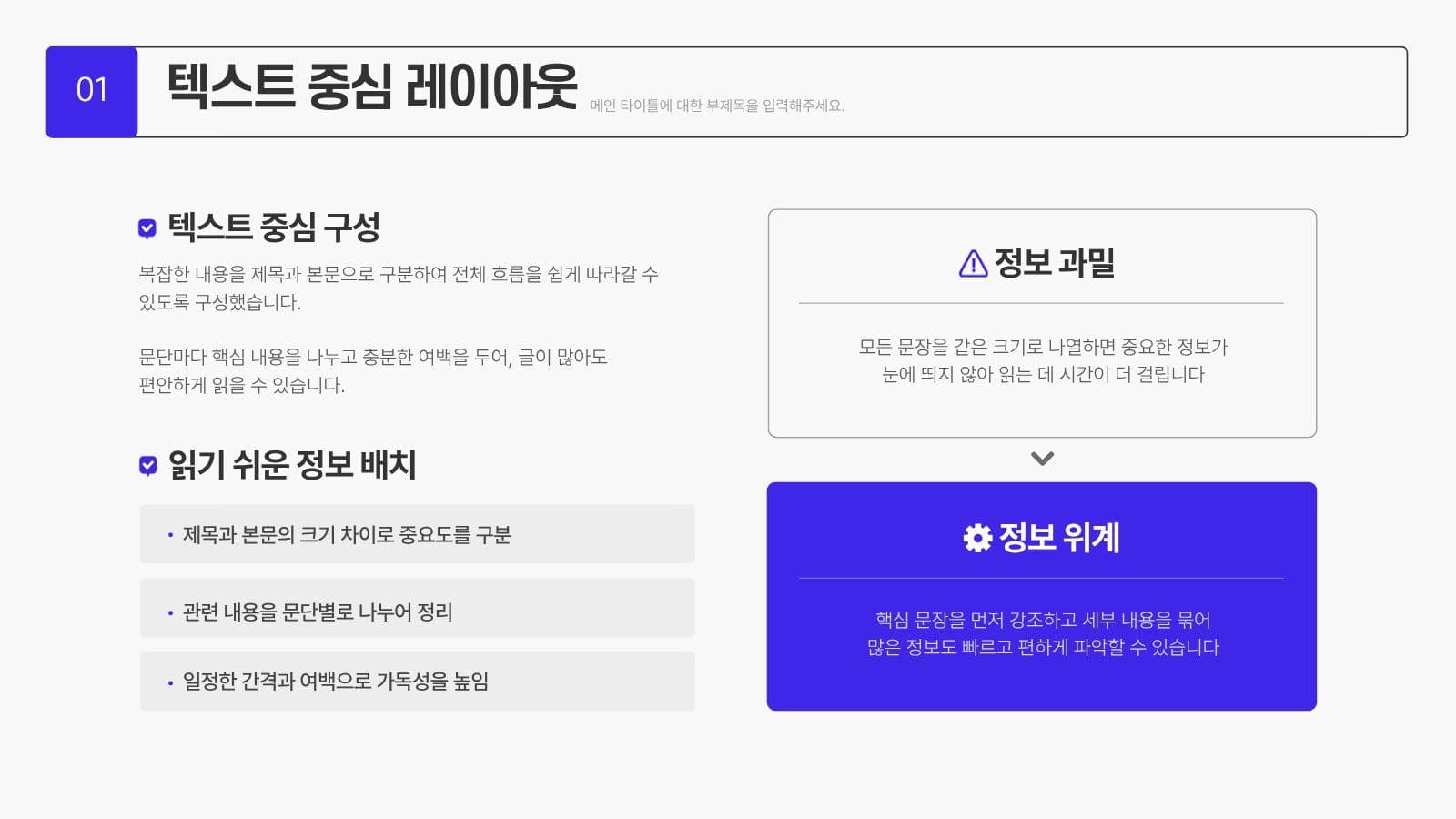1456x819 pixels.
Task: Click the text 핵심 문장을 먼저 강조하고 세부 내용을 묶어
Action: pos(1043,620)
